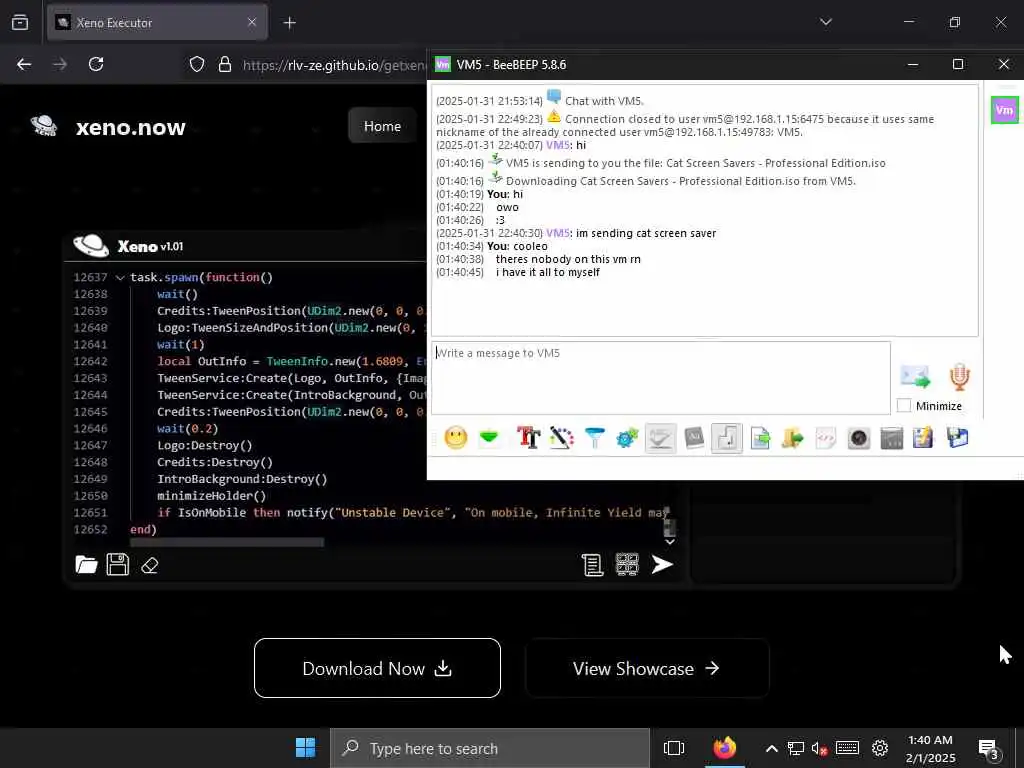
Task: Open the emoticons picker in BeeBEEP
Action: (x=456, y=438)
